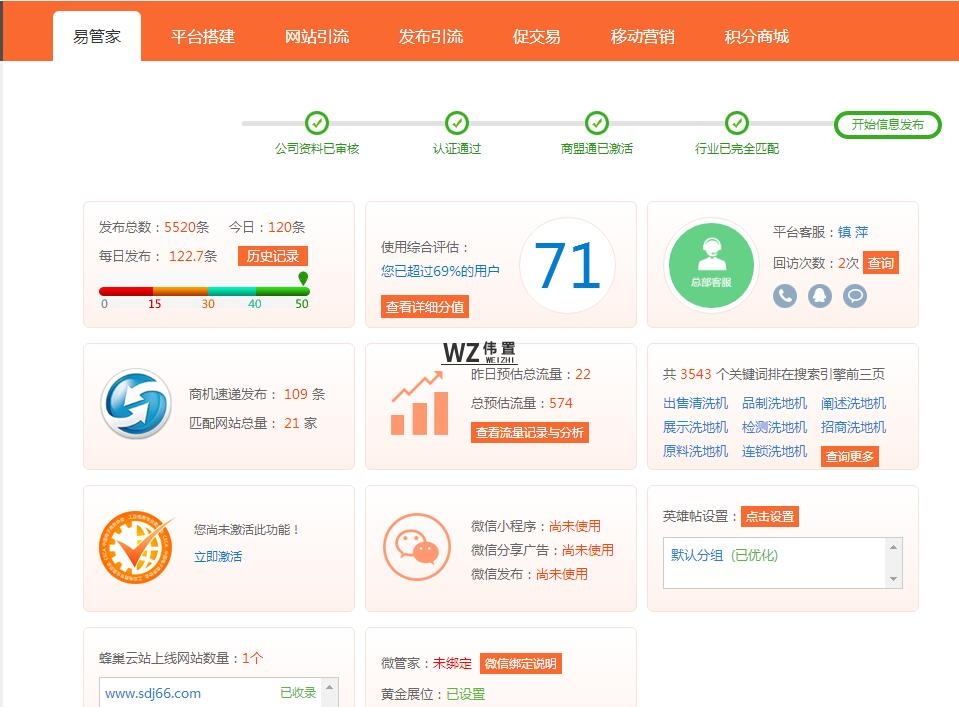This screenshot has height=707, width=959.
Task: Switch to the 平台搭建 tab
Action: pos(203,37)
